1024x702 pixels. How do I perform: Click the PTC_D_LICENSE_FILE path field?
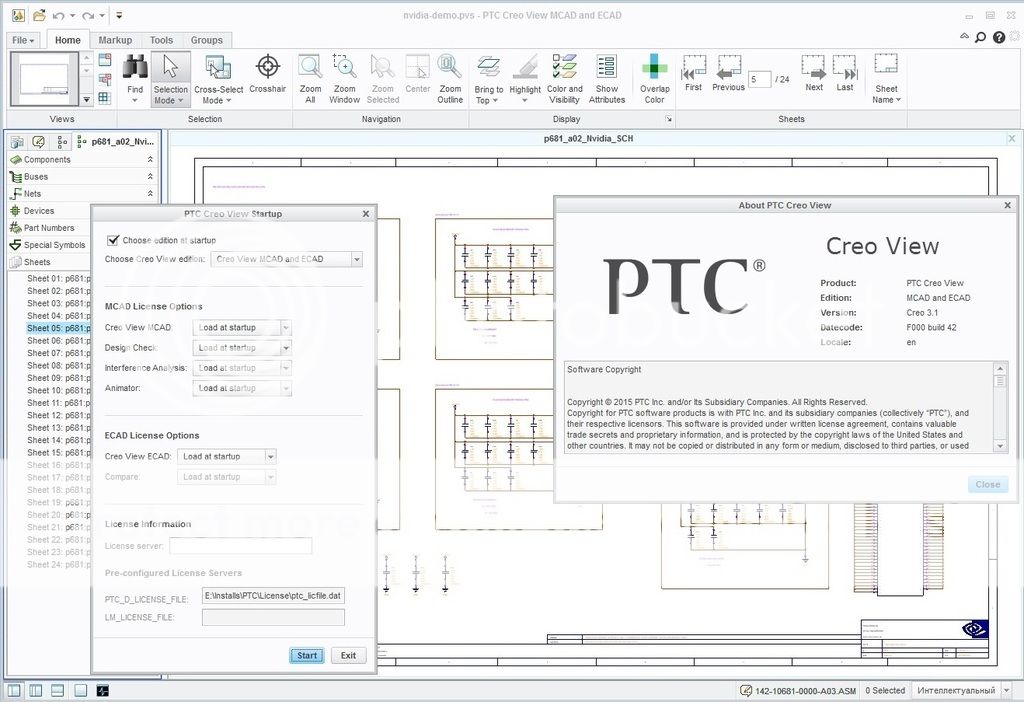click(x=273, y=596)
